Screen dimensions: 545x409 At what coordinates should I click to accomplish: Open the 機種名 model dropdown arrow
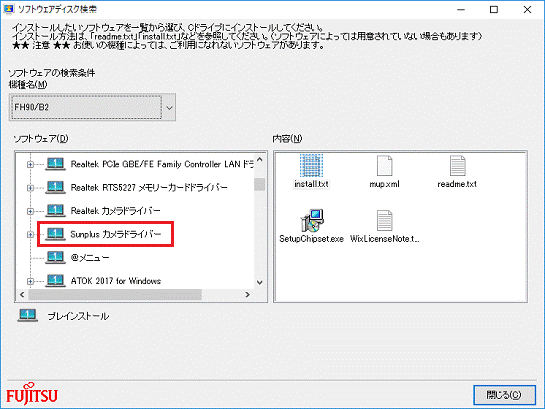point(169,107)
